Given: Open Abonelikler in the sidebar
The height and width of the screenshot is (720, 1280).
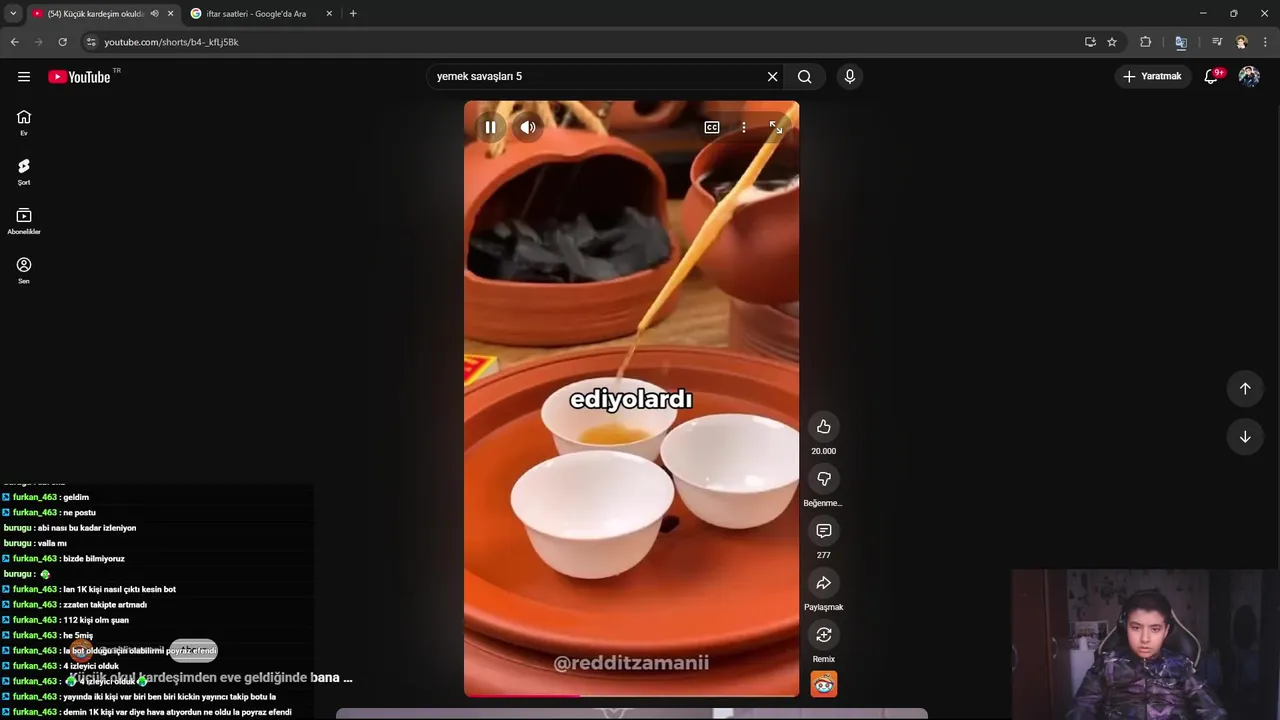Looking at the screenshot, I should (x=24, y=221).
